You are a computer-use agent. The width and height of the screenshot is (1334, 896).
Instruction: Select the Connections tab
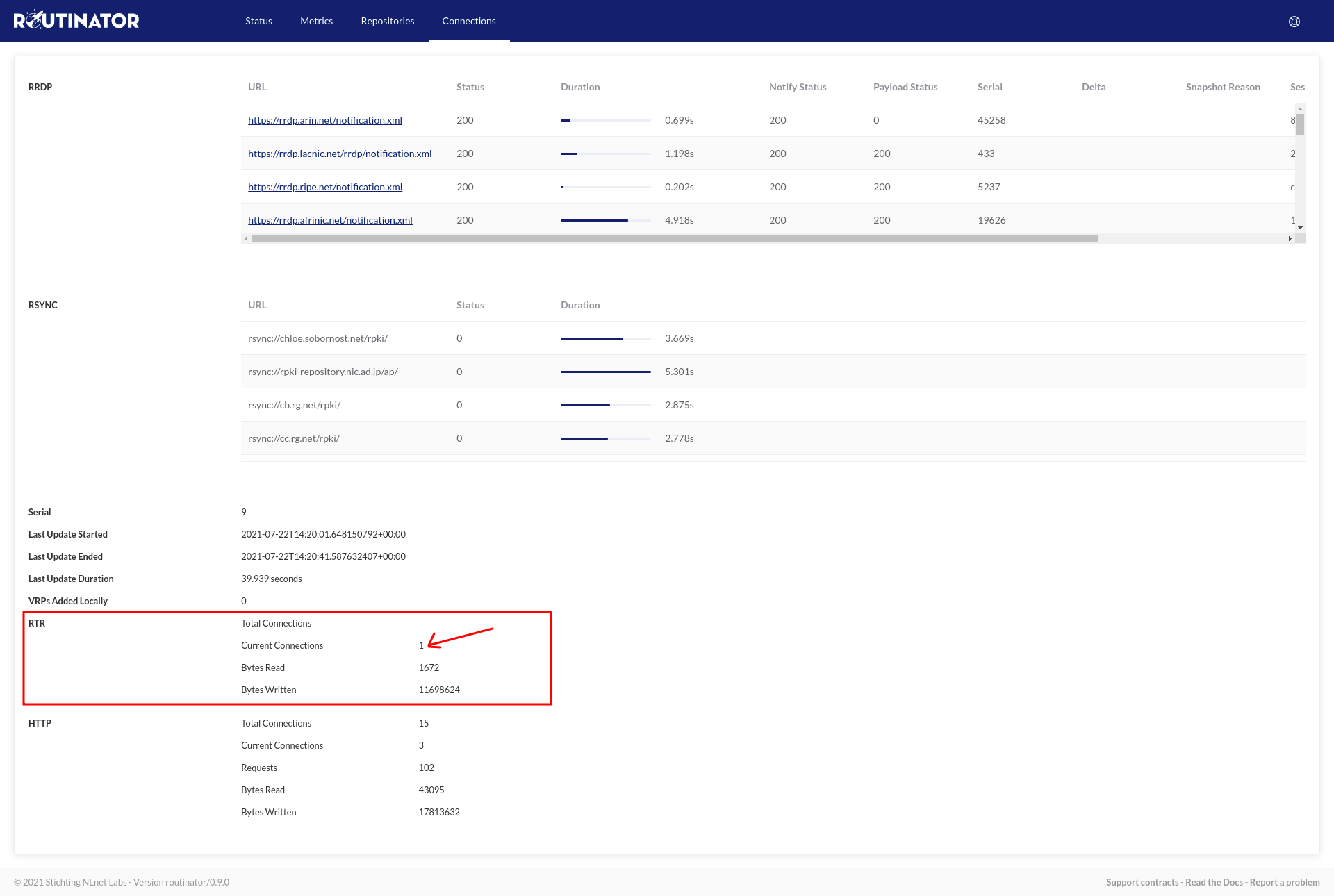468,21
